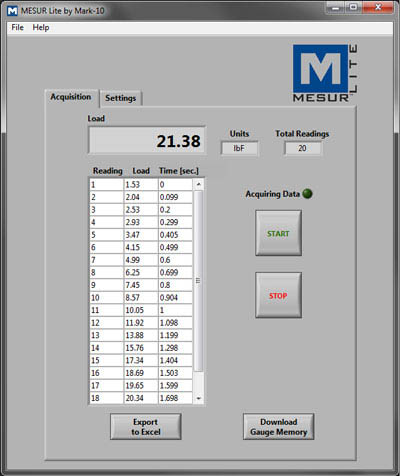Image resolution: width=400 pixels, height=476 pixels.
Task: Select reading row 11 with load 10.05
Action: [141, 310]
